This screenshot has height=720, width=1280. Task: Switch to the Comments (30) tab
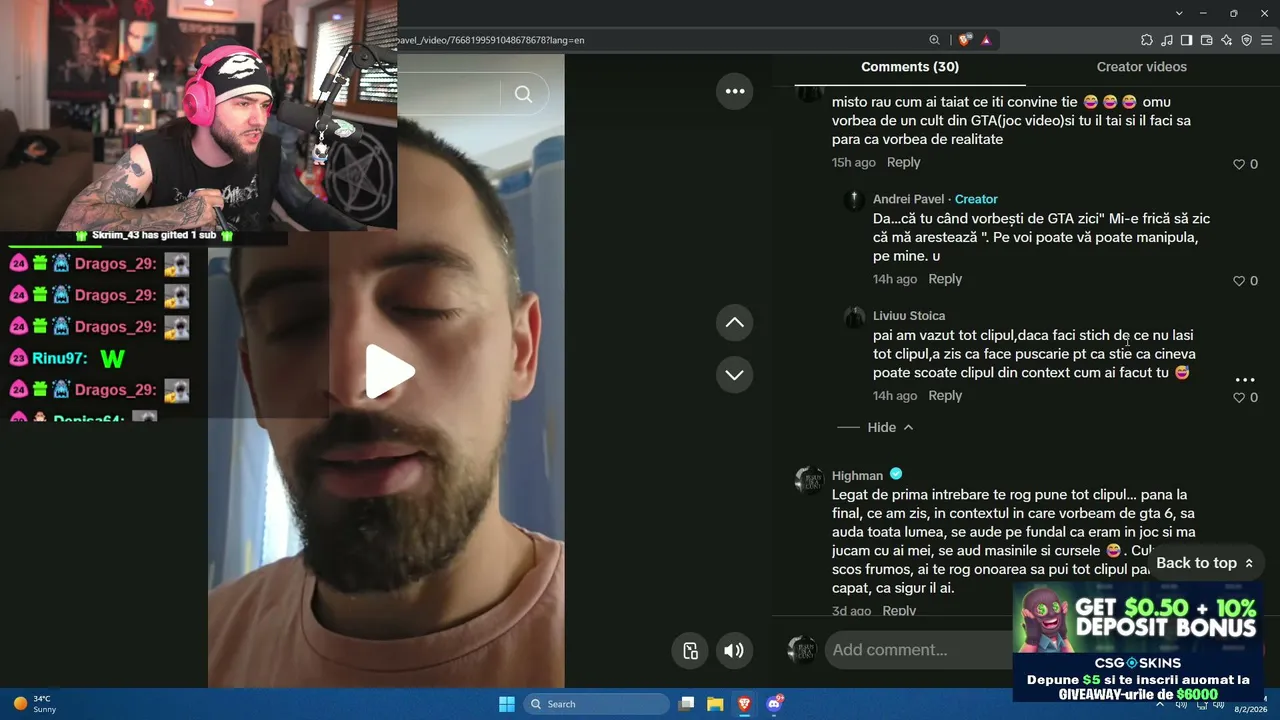coord(910,67)
